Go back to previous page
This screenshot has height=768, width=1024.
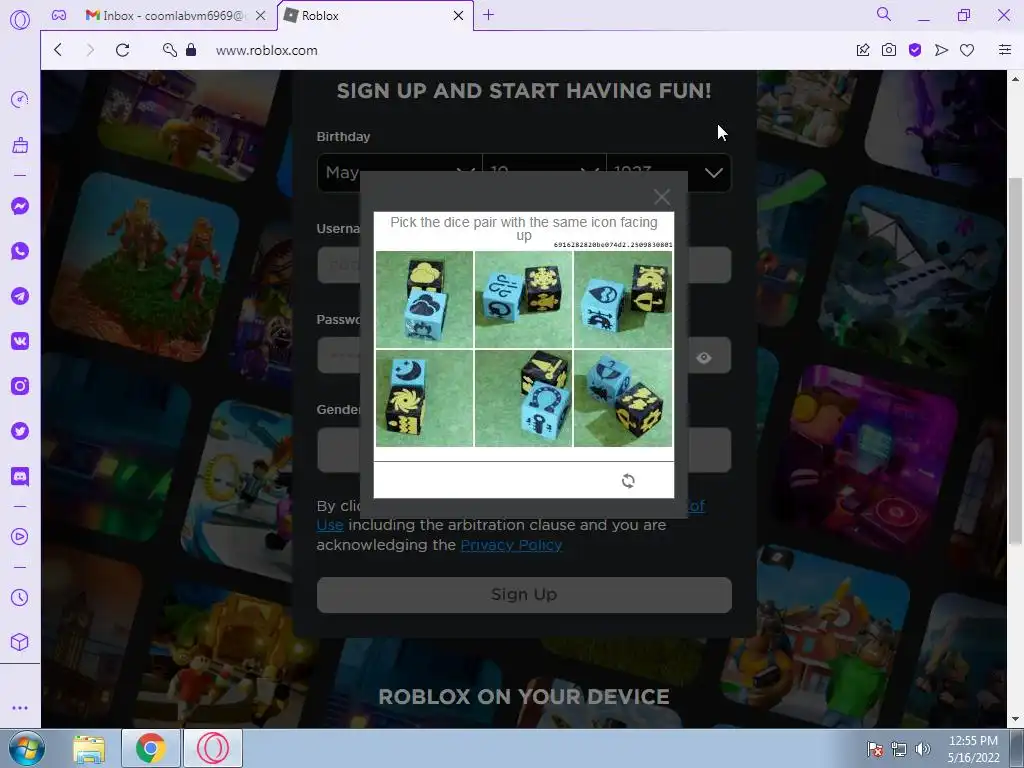(58, 50)
